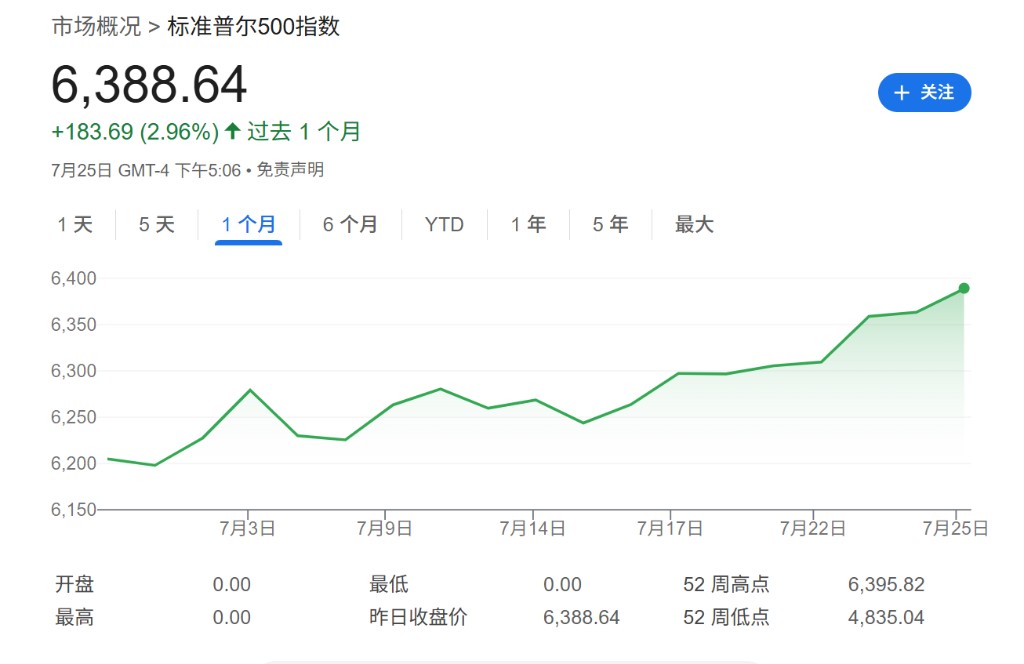Viewport: 1024px width, 664px height.
Task: Click the 52 周低点 label
Action: pyautogui.click(x=726, y=618)
